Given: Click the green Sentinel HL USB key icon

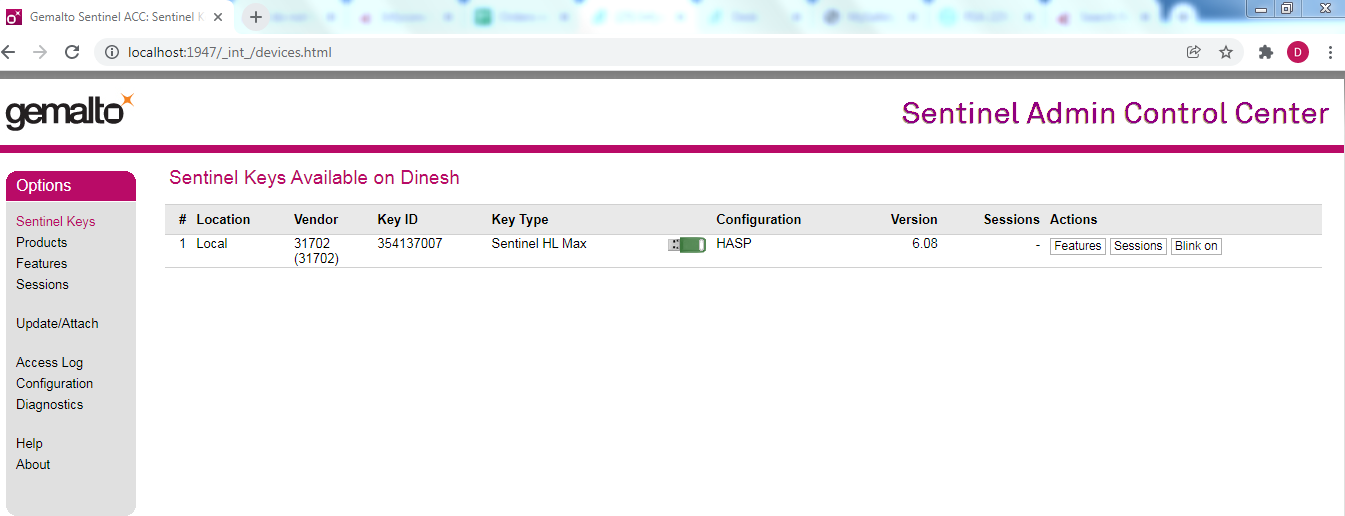Looking at the screenshot, I should pyautogui.click(x=687, y=245).
